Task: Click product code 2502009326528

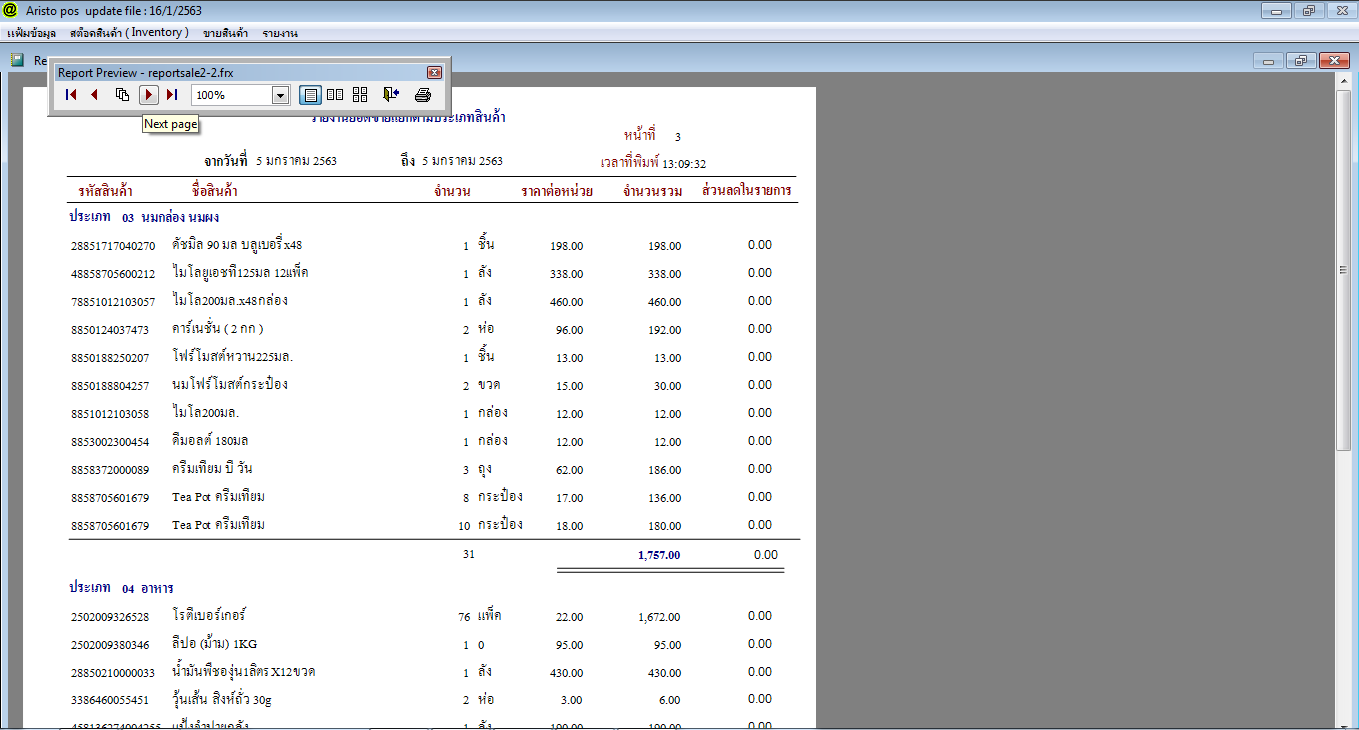Action: pyautogui.click(x=110, y=618)
